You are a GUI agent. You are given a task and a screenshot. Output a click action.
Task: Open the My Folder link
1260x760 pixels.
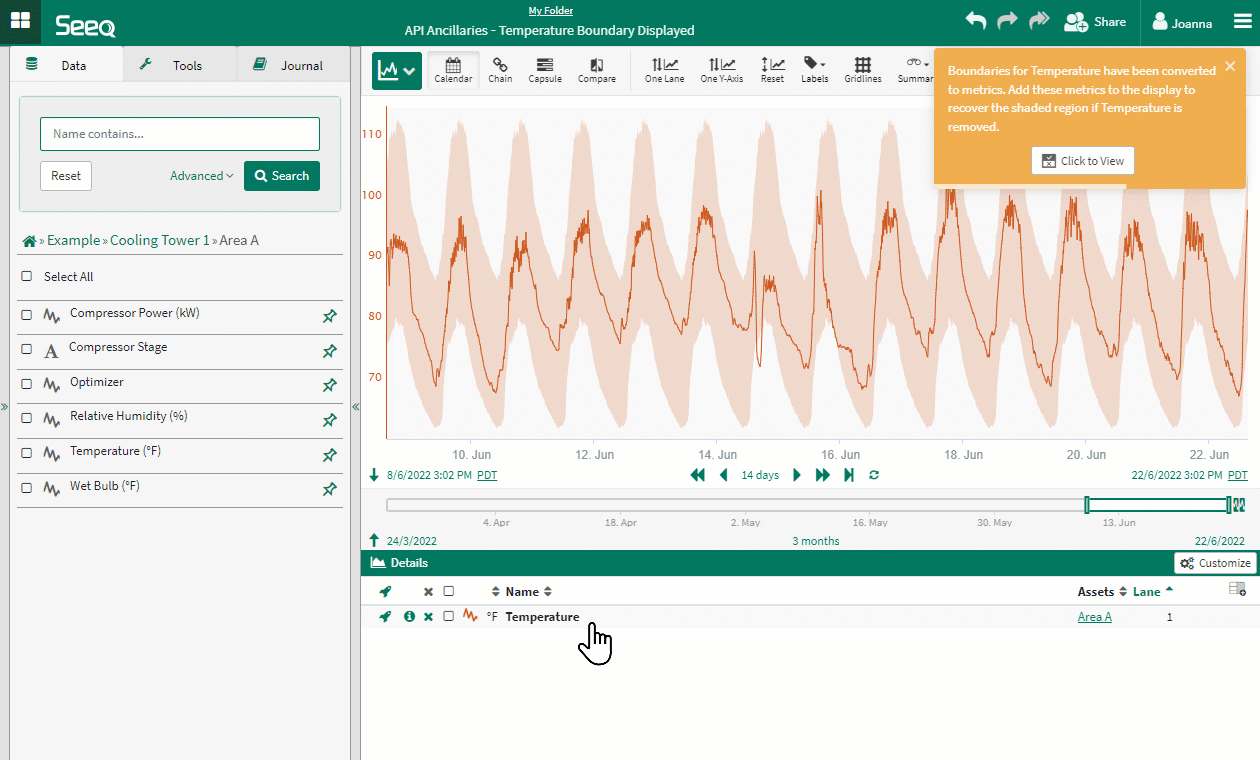click(x=550, y=11)
